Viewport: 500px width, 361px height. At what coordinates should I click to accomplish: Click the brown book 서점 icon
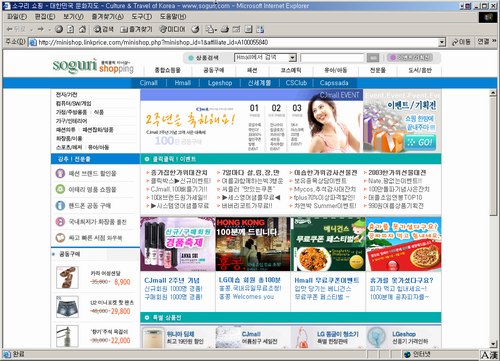(x=60, y=238)
